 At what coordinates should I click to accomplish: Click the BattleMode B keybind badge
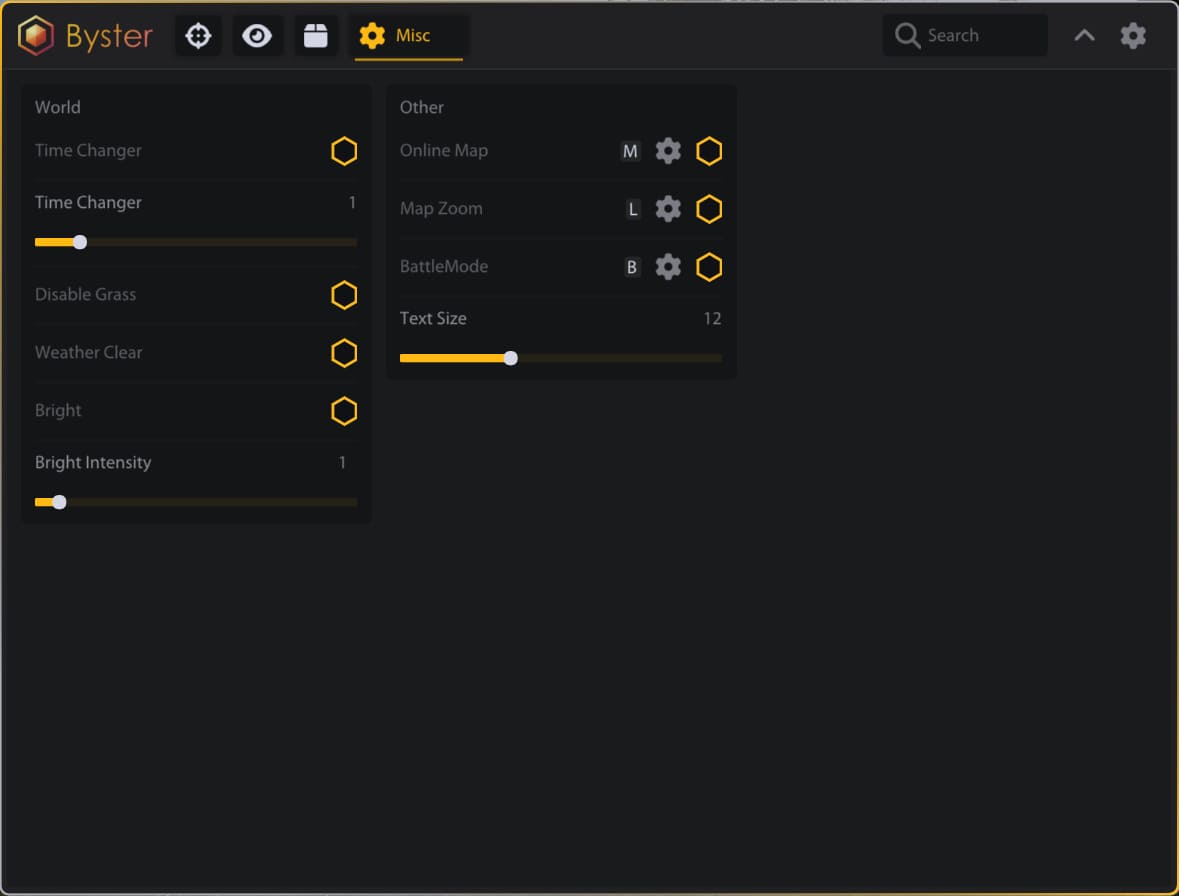click(631, 267)
